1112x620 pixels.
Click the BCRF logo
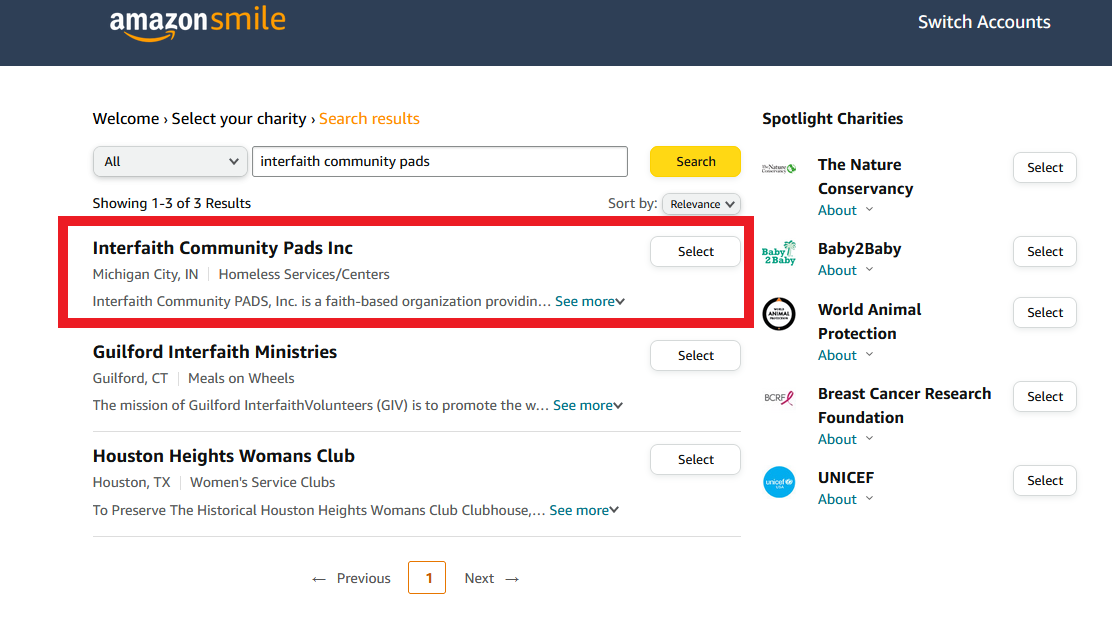(779, 398)
